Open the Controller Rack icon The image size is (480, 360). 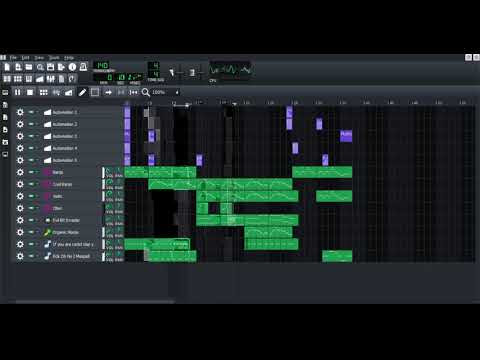point(72,79)
